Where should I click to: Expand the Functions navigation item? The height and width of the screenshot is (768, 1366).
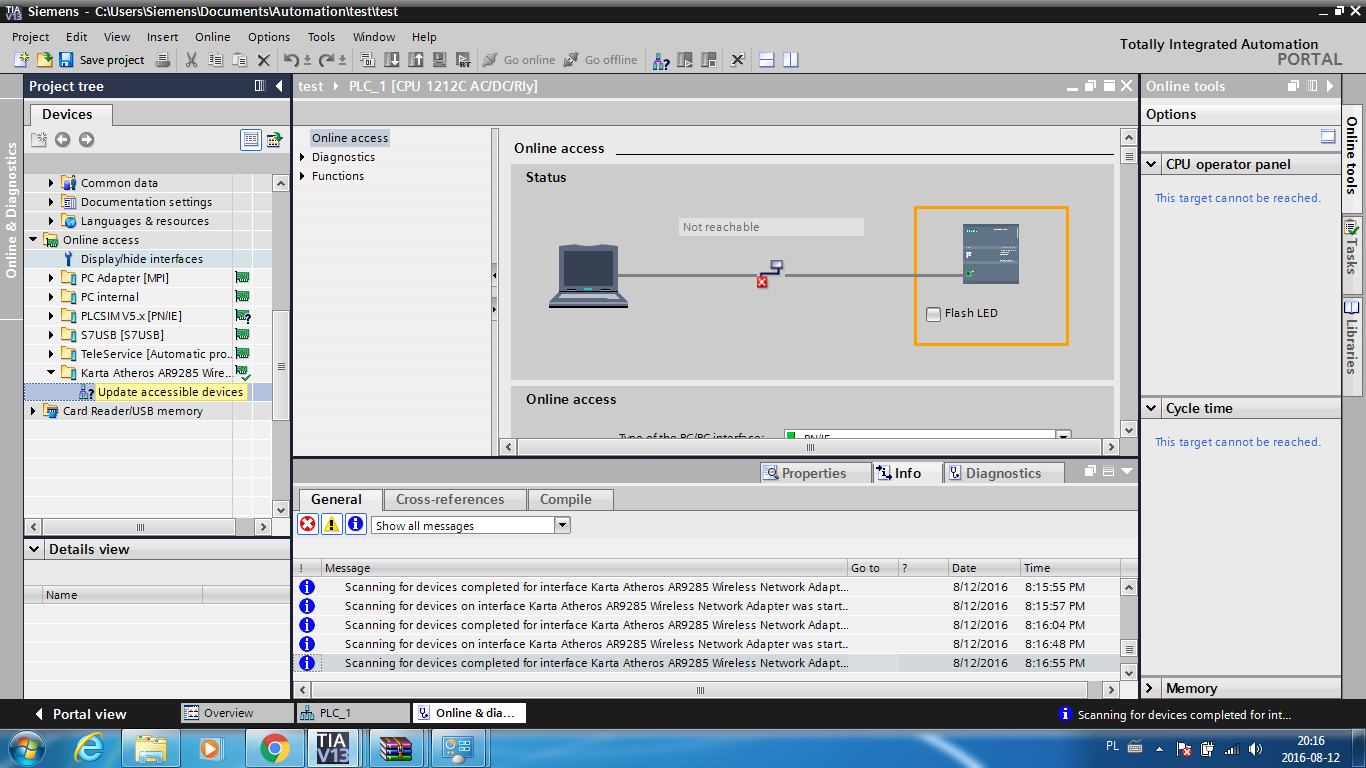pyautogui.click(x=302, y=176)
